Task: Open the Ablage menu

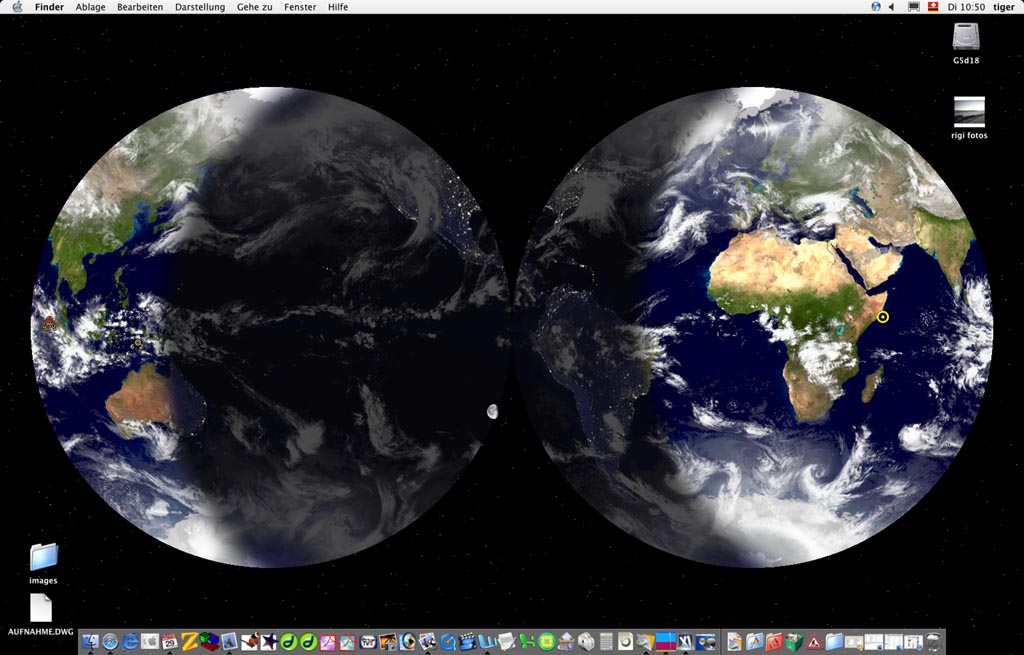Action: coord(90,7)
